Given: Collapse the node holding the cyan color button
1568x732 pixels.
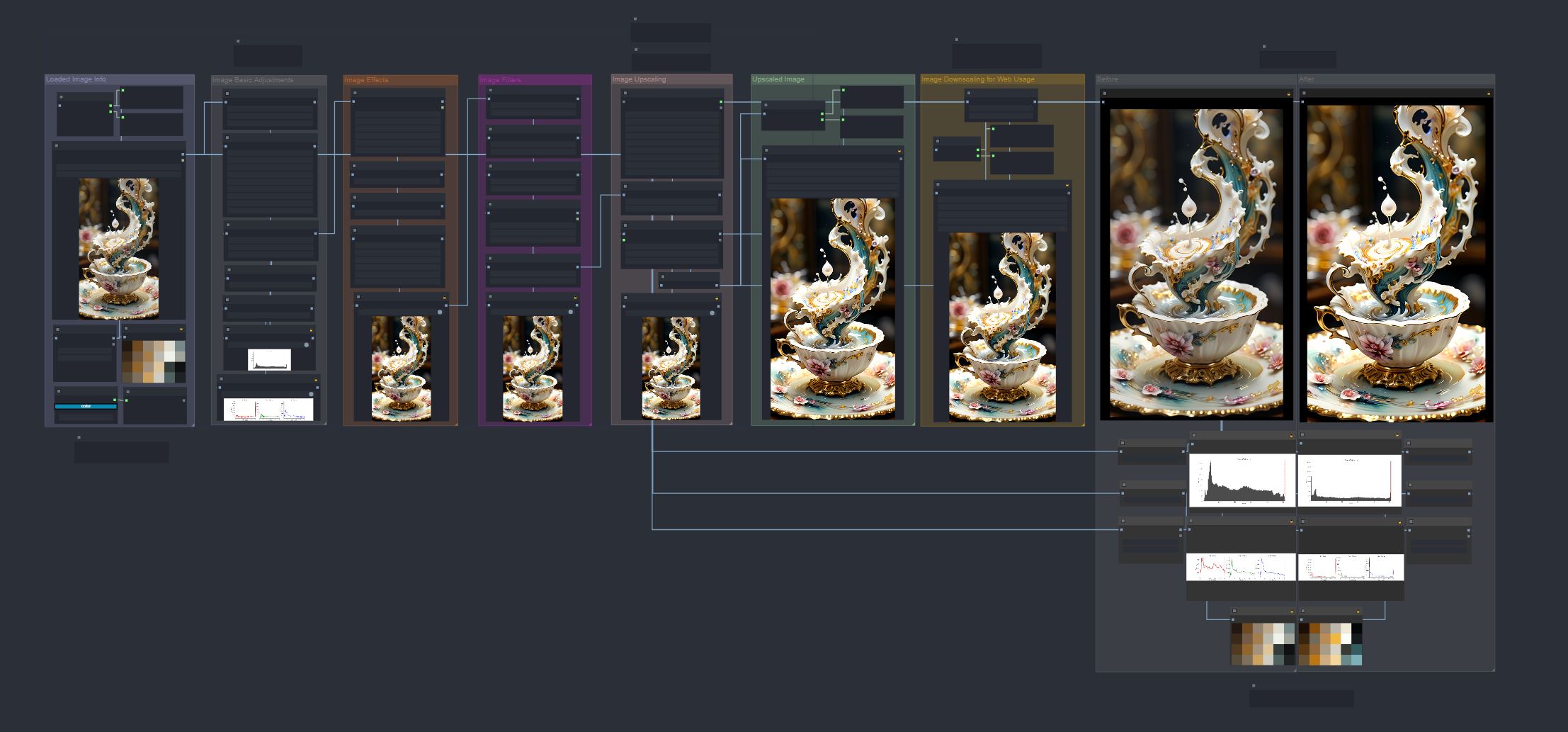Looking at the screenshot, I should coord(59,390).
